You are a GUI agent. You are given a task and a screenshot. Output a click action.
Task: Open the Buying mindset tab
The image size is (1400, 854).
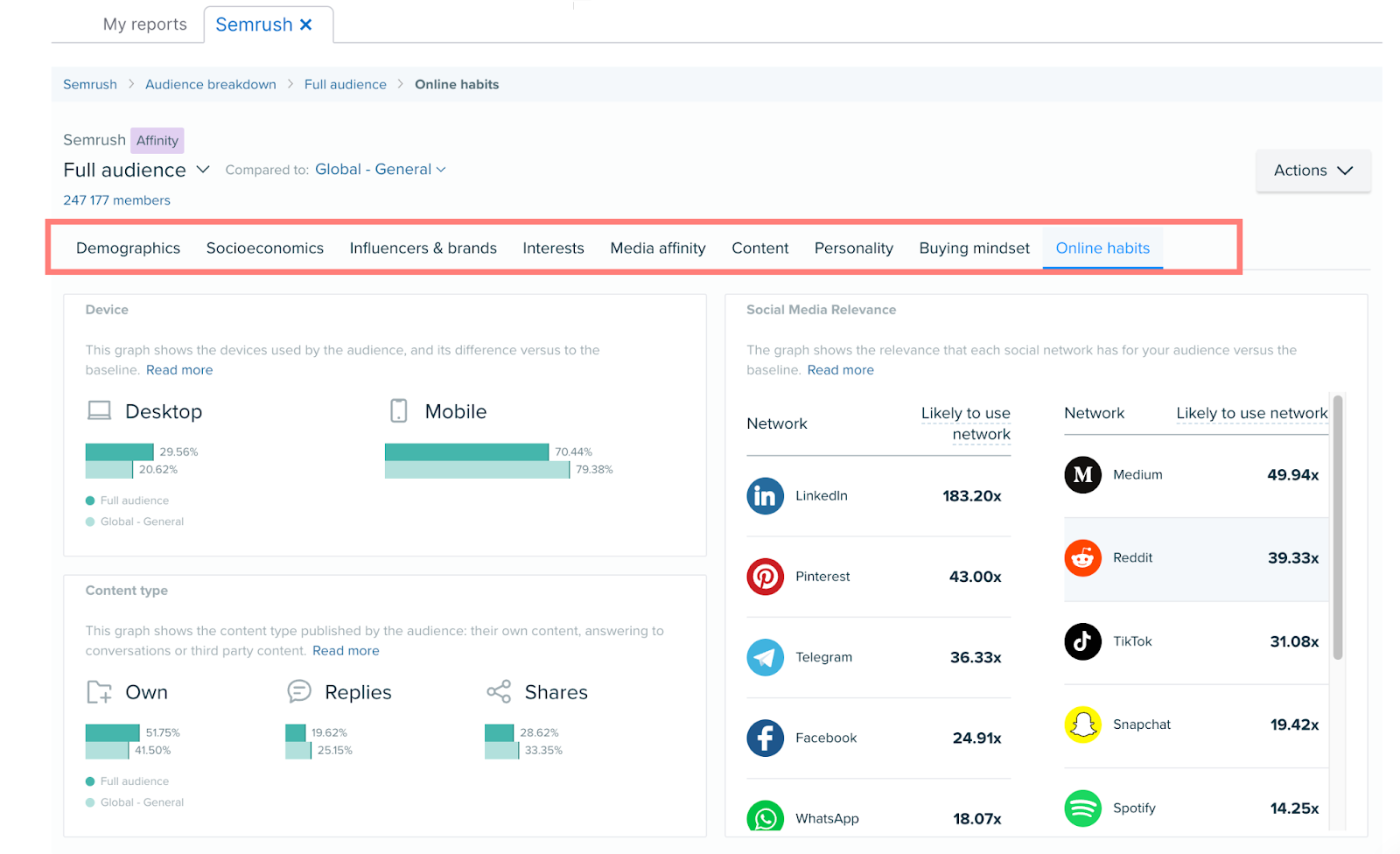[x=975, y=248]
